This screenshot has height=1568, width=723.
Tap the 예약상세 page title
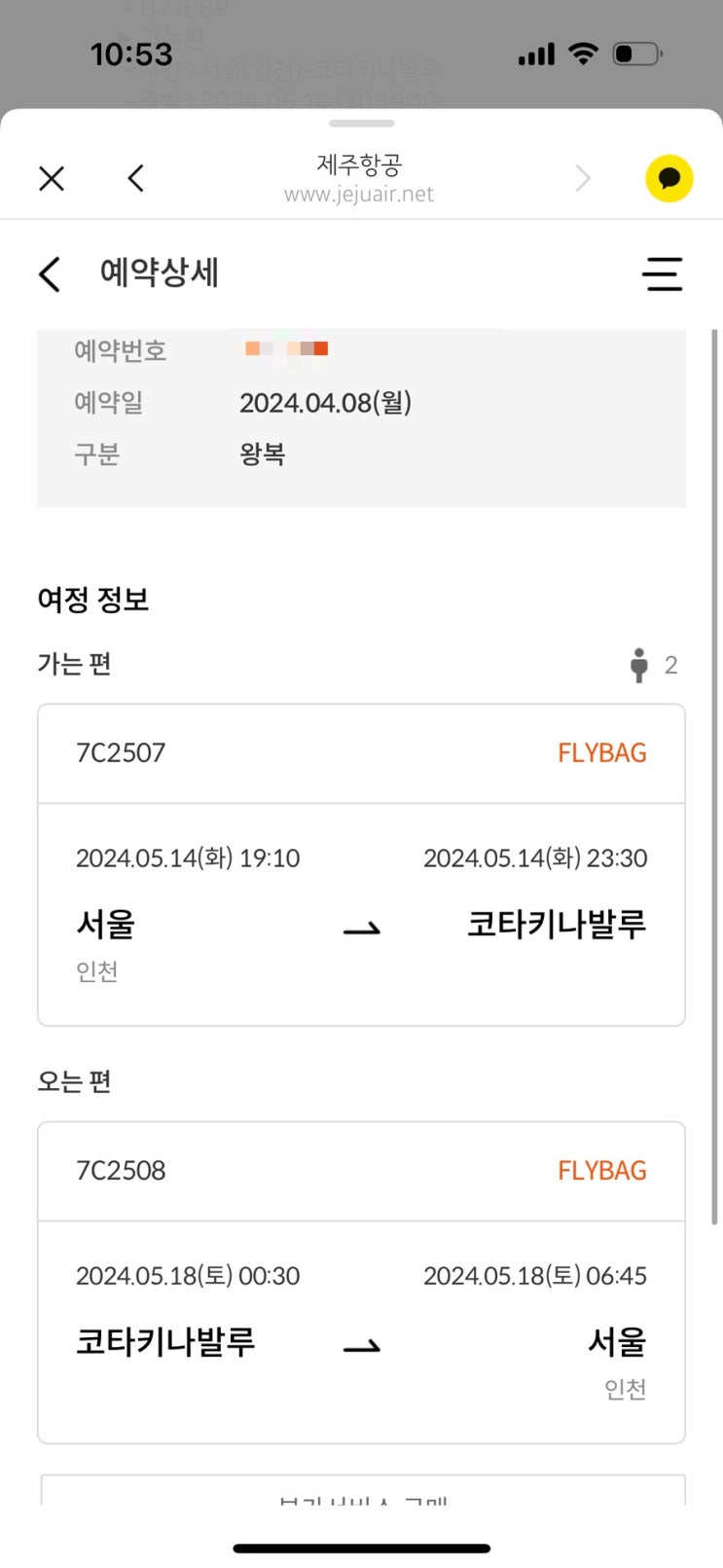pos(160,273)
